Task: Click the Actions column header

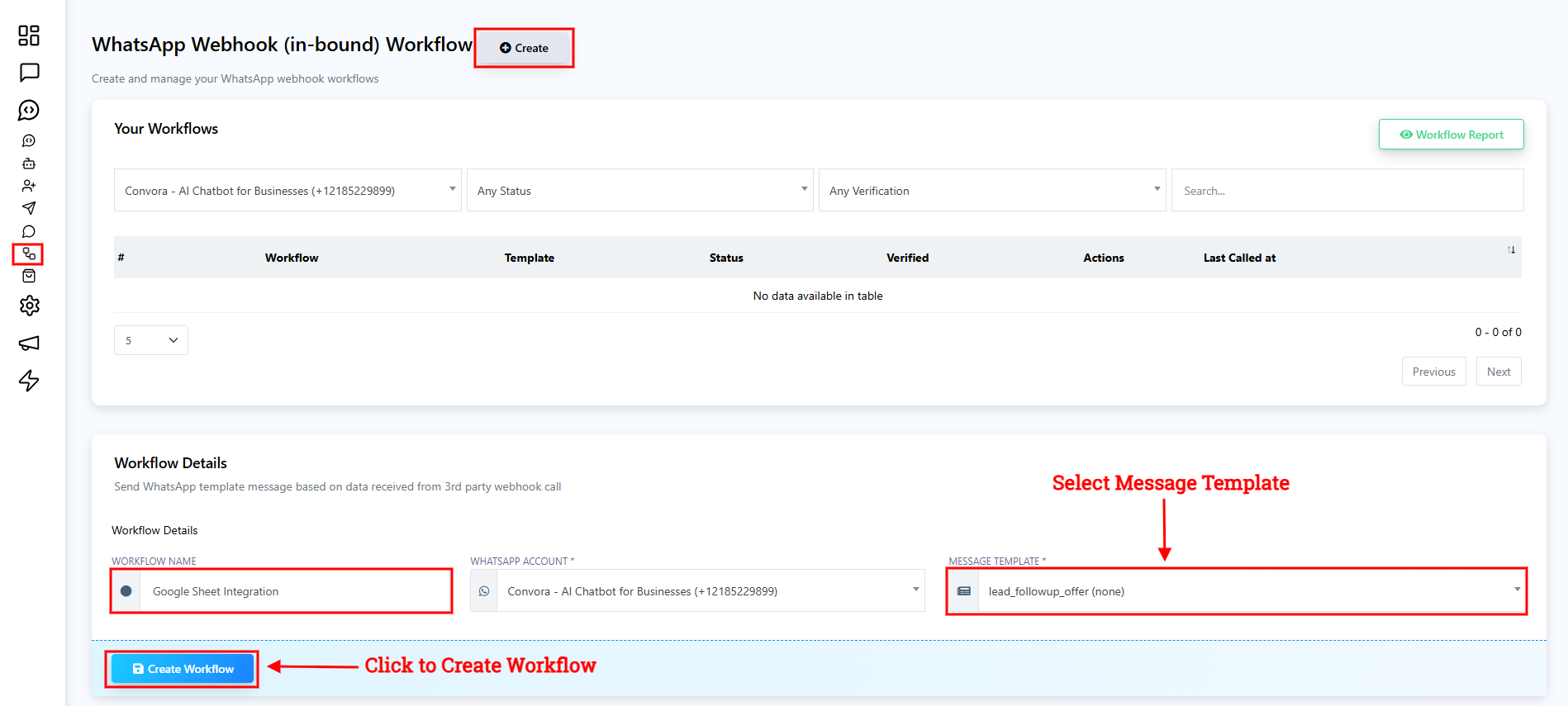Action: click(x=1104, y=258)
